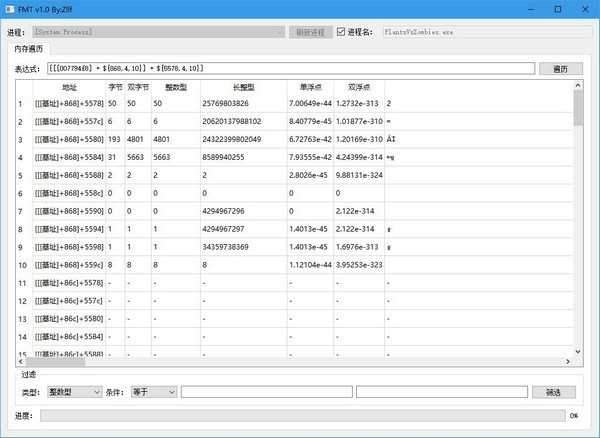Click single float value 8.40779e-45
The image size is (600, 438).
click(310, 122)
